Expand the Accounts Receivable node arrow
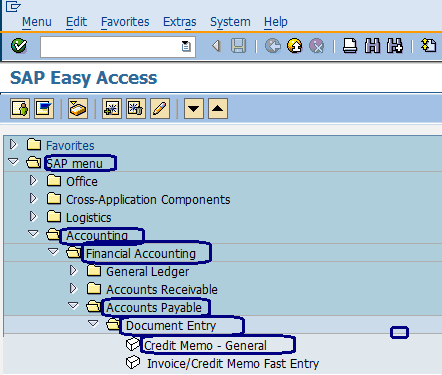This screenshot has height=375, width=442. [x=73, y=289]
